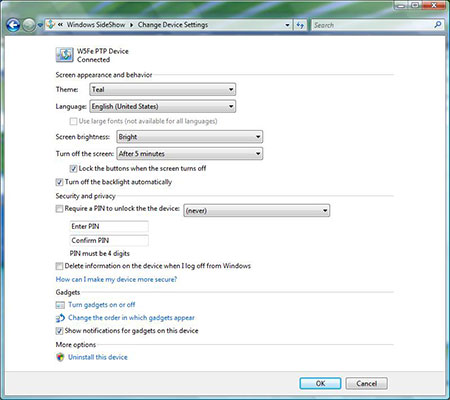Click the Security and privacy heading
This screenshot has height=400, width=450.
tap(86, 196)
